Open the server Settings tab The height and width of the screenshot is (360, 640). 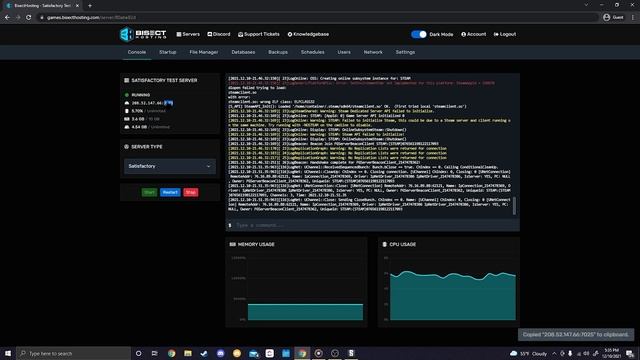point(405,52)
